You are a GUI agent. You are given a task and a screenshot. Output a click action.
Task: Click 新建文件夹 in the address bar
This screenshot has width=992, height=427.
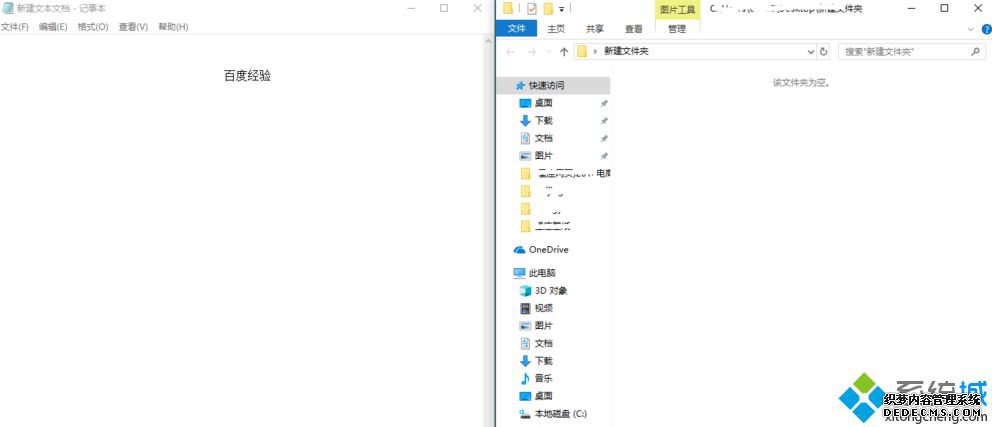click(626, 52)
